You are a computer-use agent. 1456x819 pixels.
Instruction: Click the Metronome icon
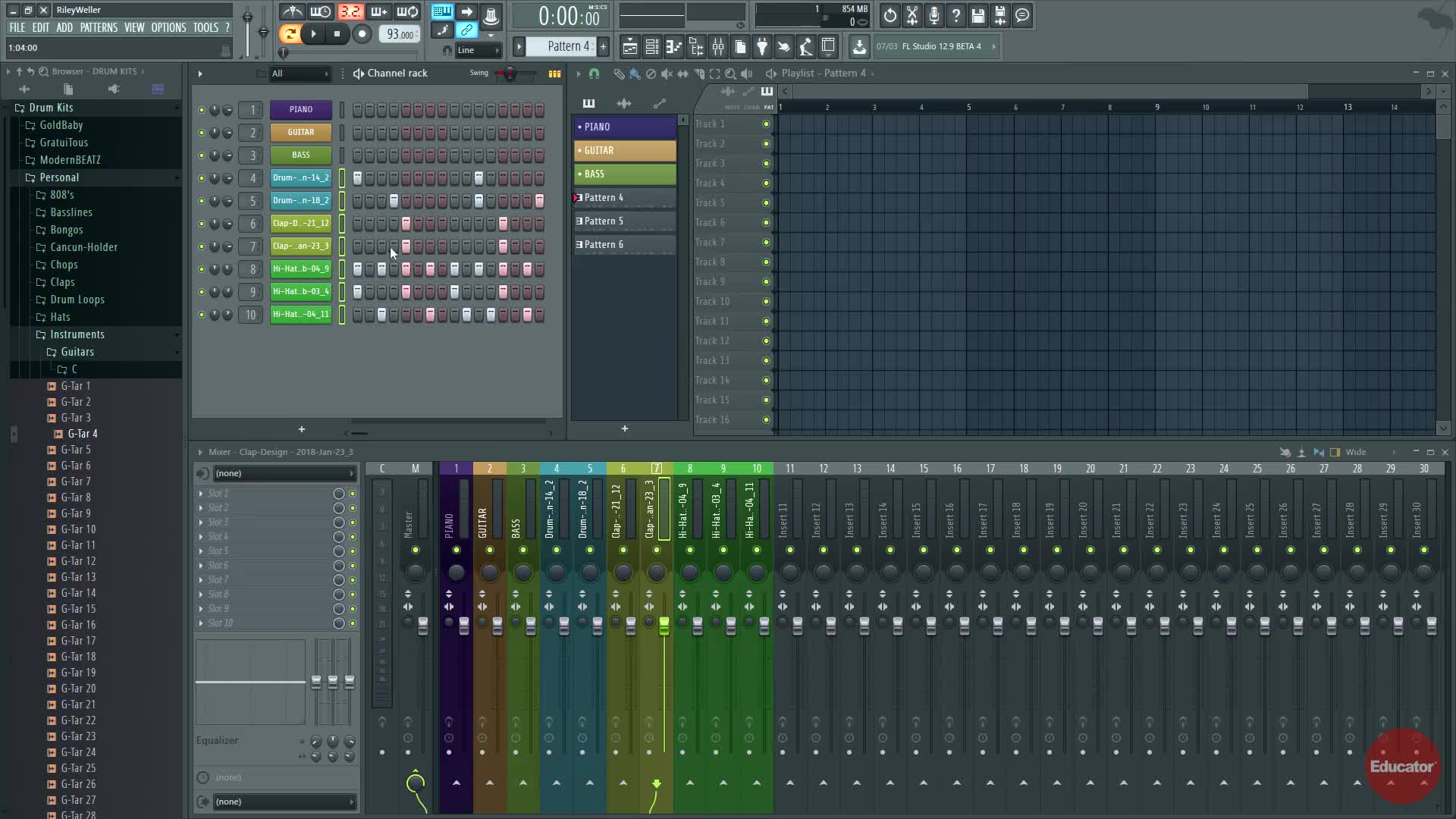(293, 12)
